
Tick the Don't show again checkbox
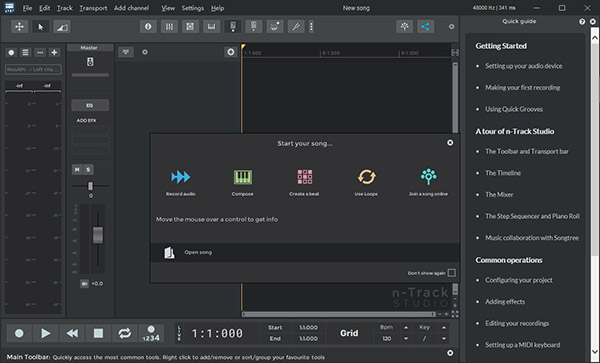(452, 273)
